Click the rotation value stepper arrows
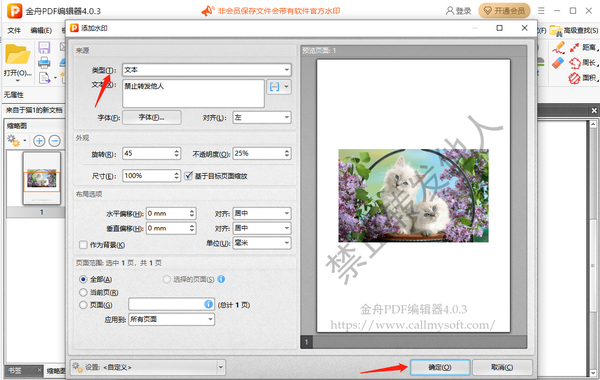The width and height of the screenshot is (600, 380). pos(176,153)
